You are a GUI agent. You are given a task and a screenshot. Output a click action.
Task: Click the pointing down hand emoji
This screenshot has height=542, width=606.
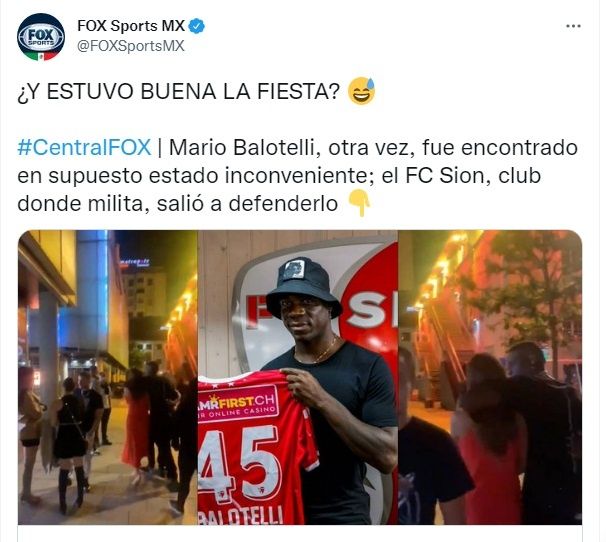360,203
